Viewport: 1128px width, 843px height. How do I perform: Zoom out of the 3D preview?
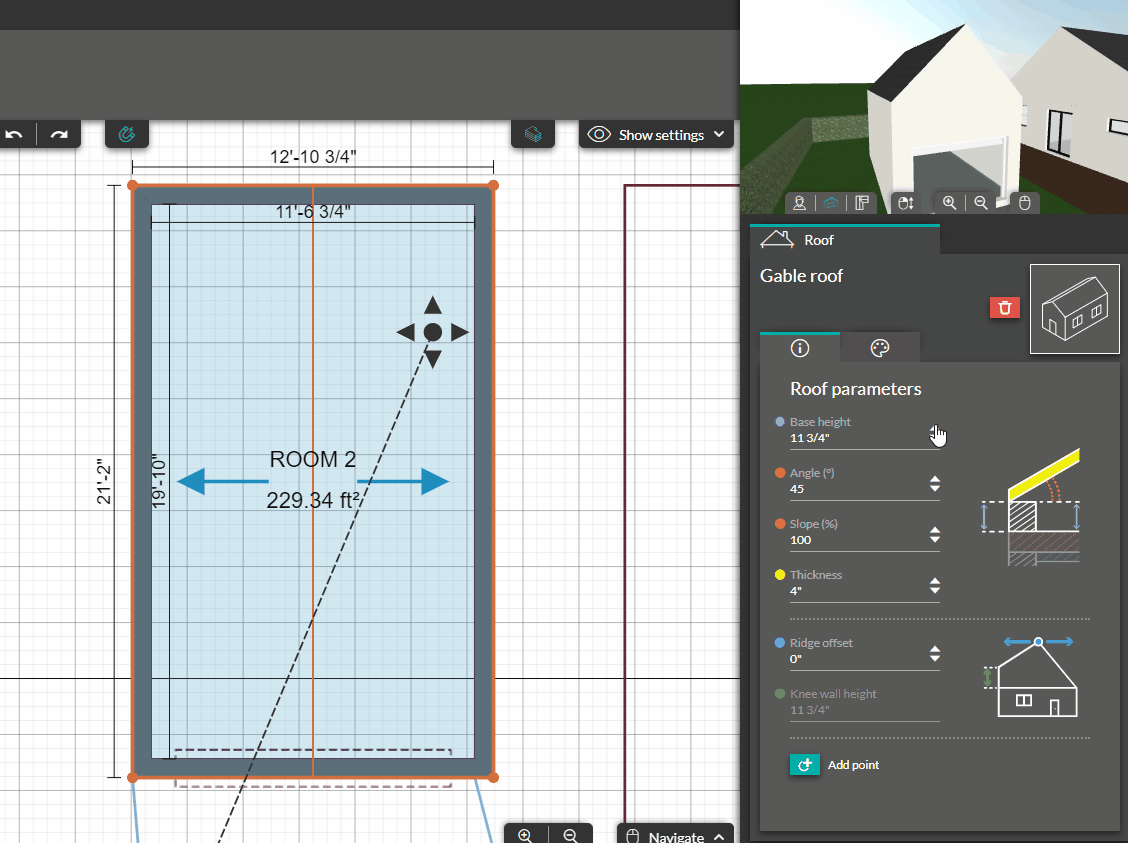pyautogui.click(x=981, y=202)
